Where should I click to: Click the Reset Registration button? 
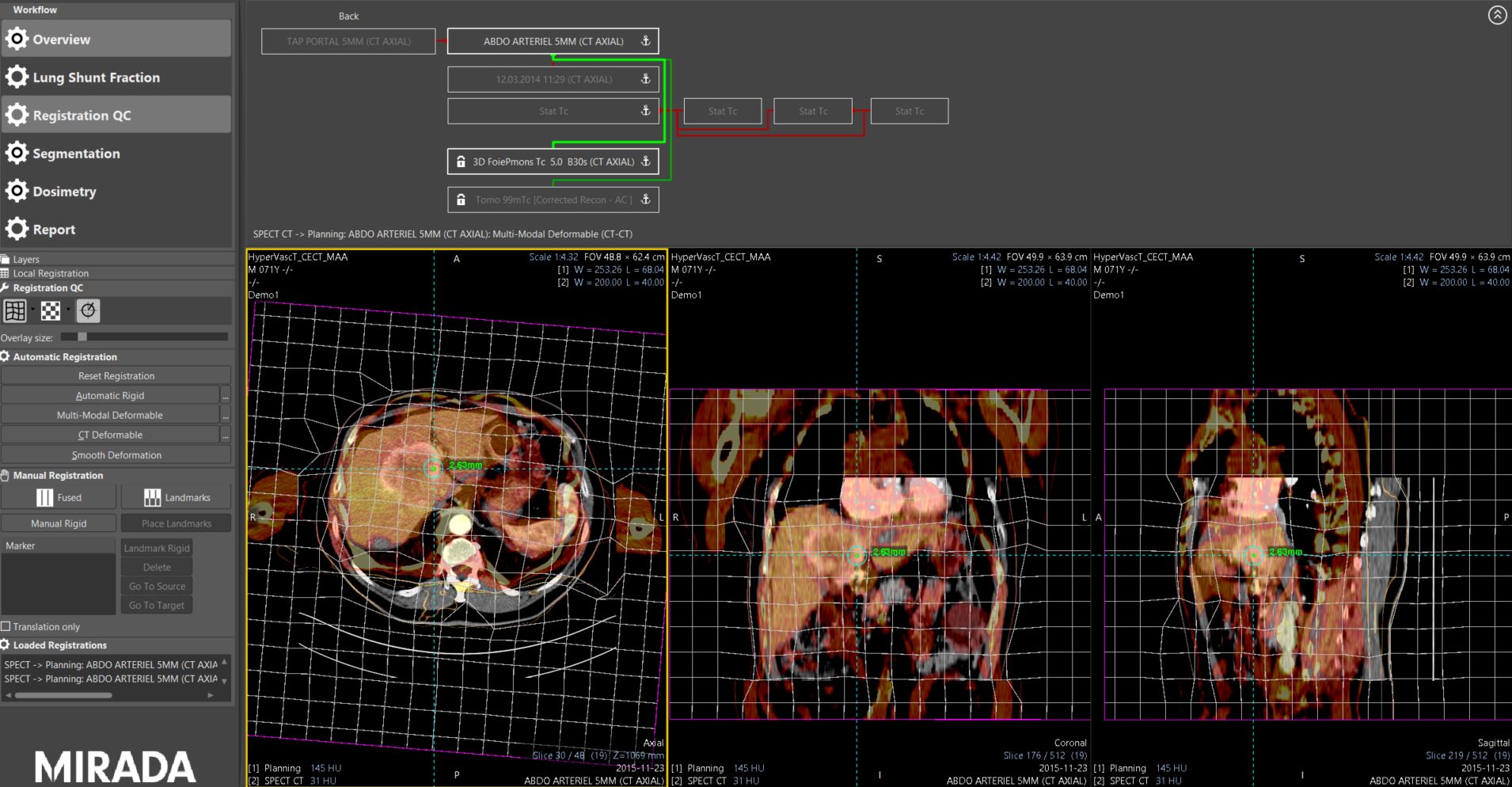(116, 376)
